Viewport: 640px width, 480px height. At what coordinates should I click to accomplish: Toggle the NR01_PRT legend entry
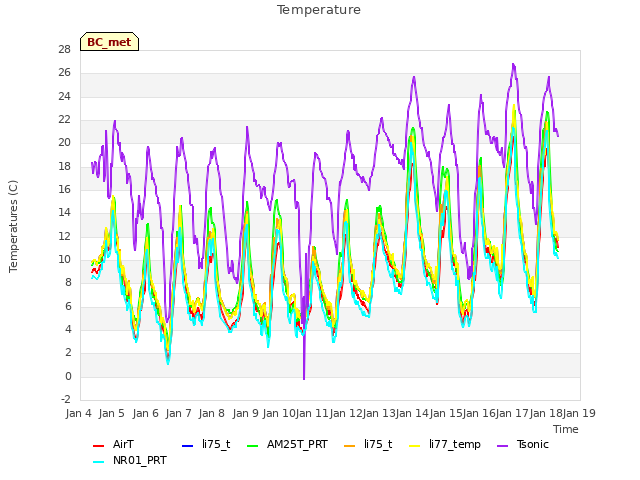(140, 460)
